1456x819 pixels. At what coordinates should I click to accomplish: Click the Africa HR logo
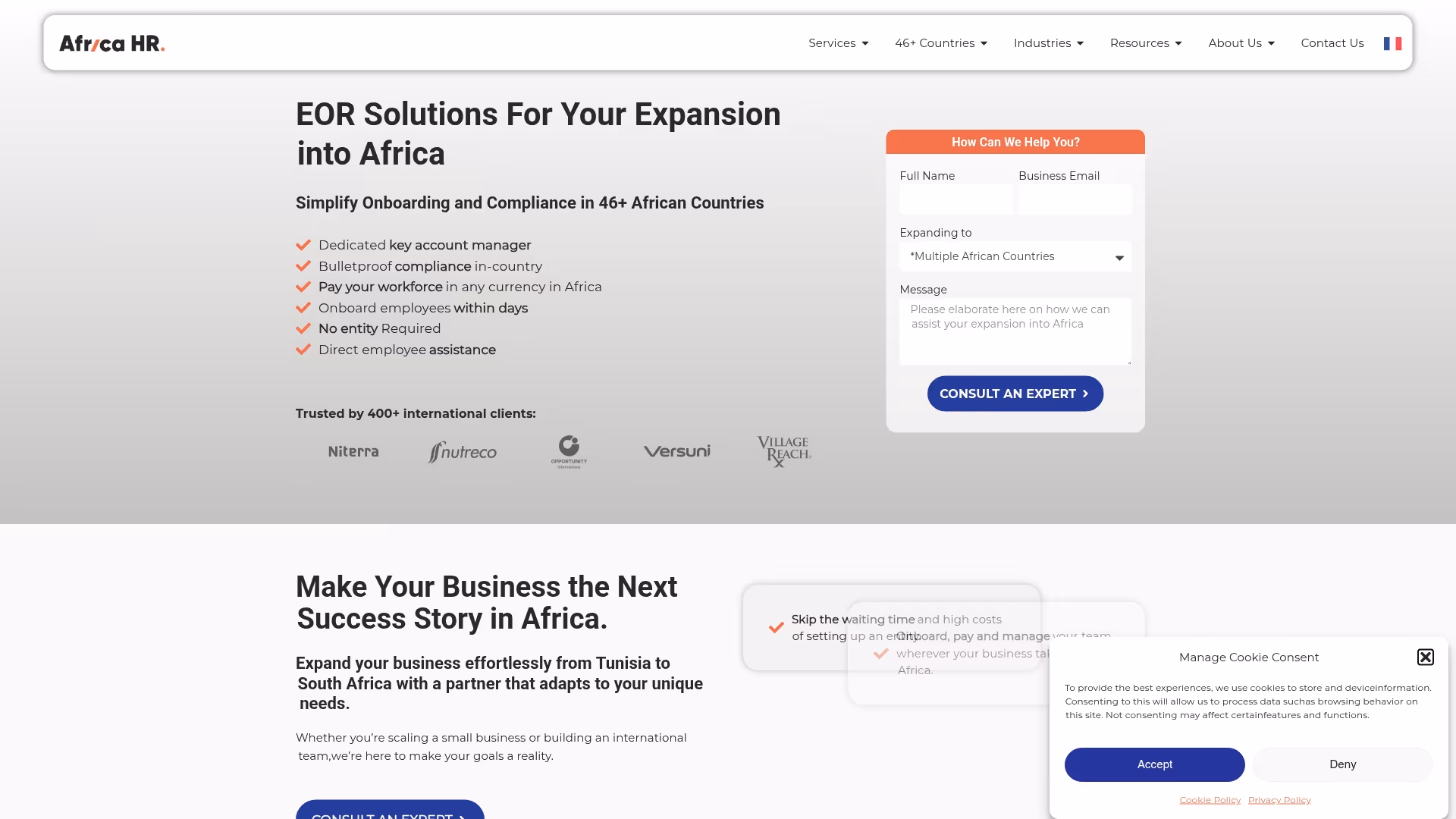111,42
